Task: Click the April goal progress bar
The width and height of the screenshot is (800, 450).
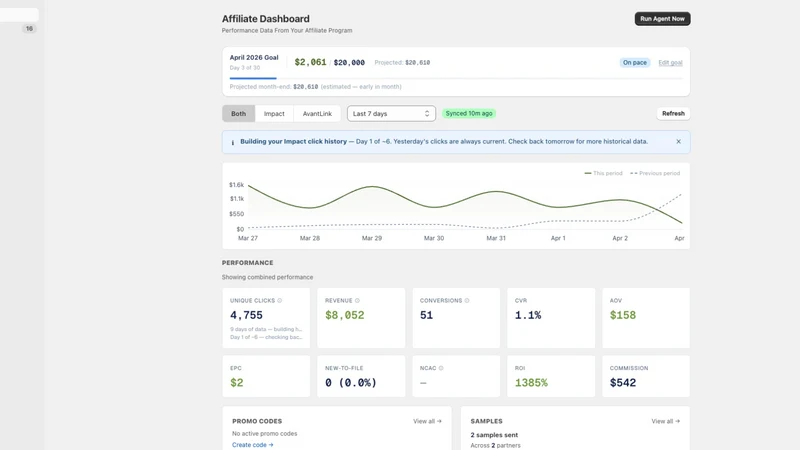Action: point(456,78)
